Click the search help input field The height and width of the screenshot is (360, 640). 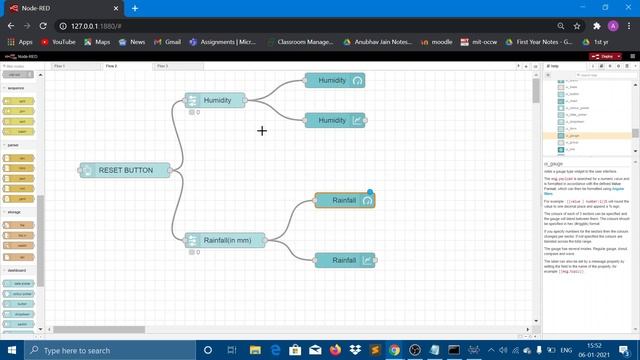[605, 75]
